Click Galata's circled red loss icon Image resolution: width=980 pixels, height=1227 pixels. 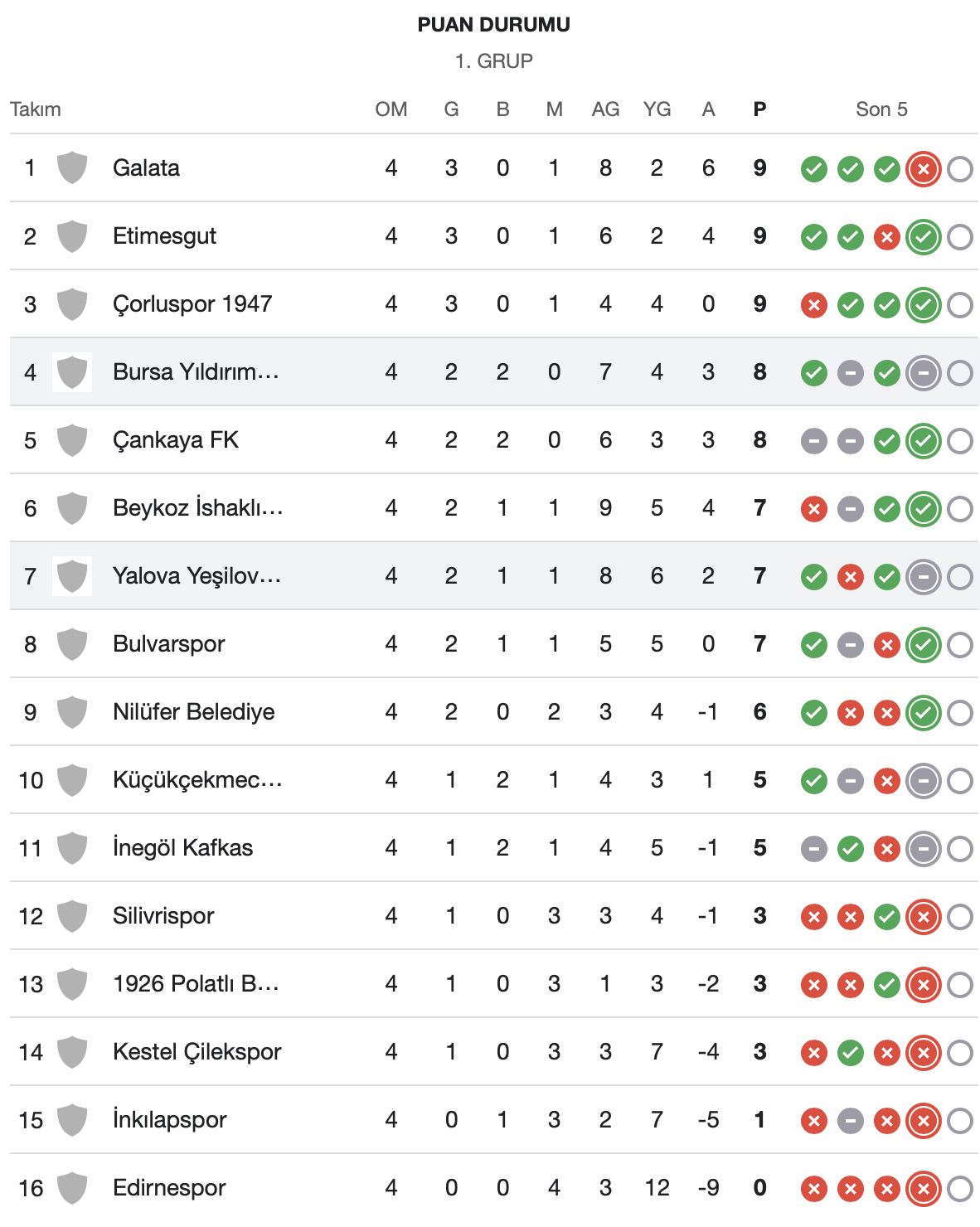click(923, 170)
